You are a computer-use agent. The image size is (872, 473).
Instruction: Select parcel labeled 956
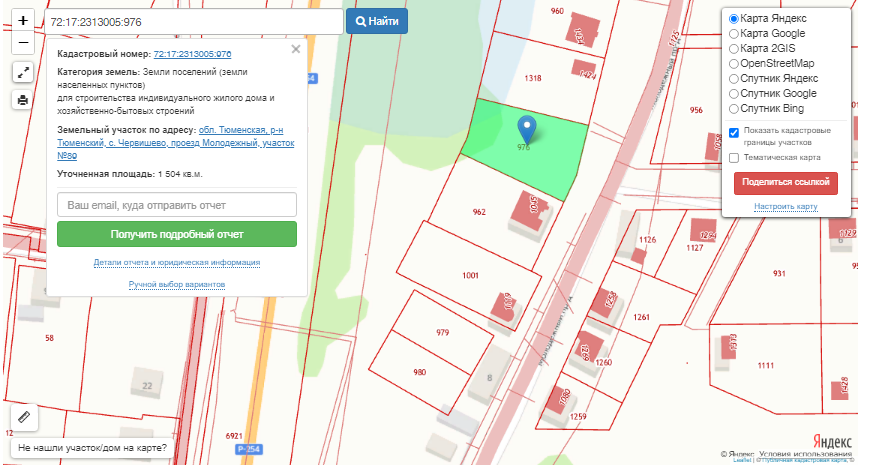(696, 110)
